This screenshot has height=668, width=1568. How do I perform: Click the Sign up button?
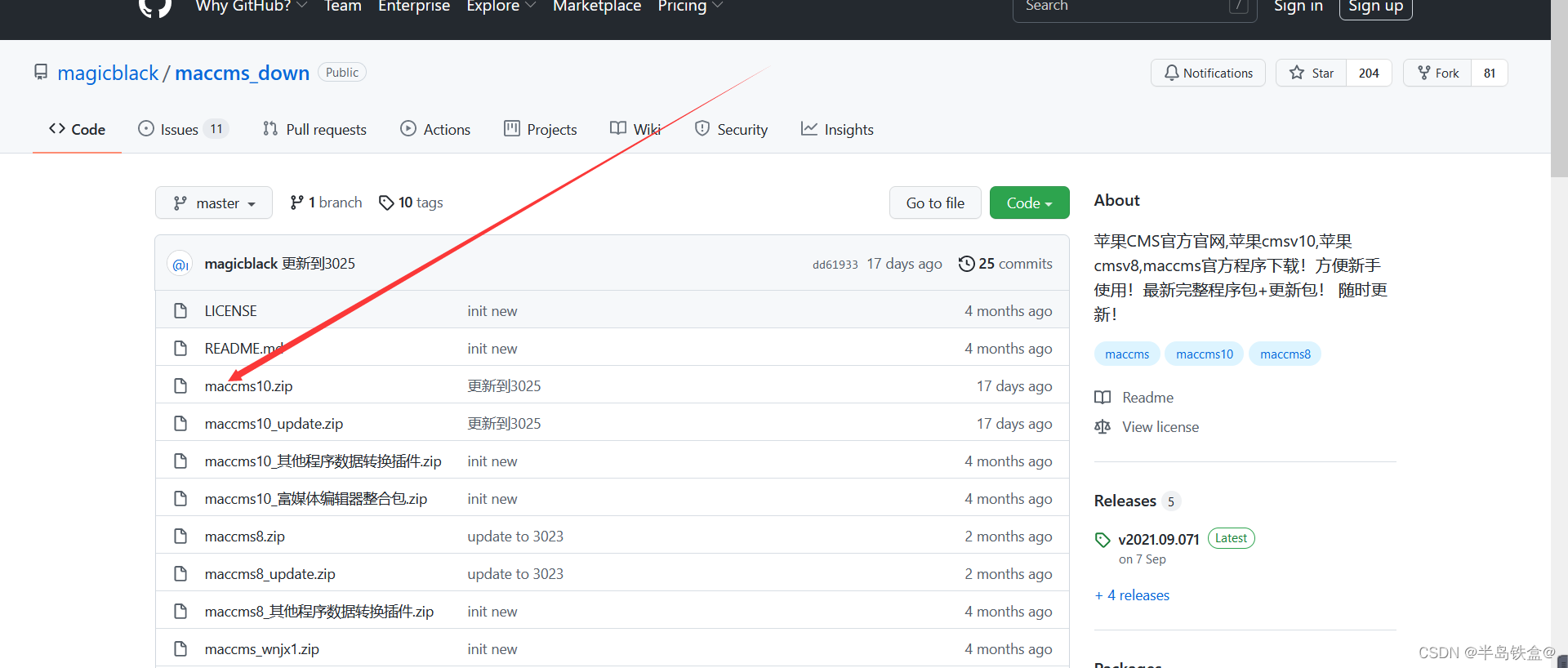[x=1376, y=7]
